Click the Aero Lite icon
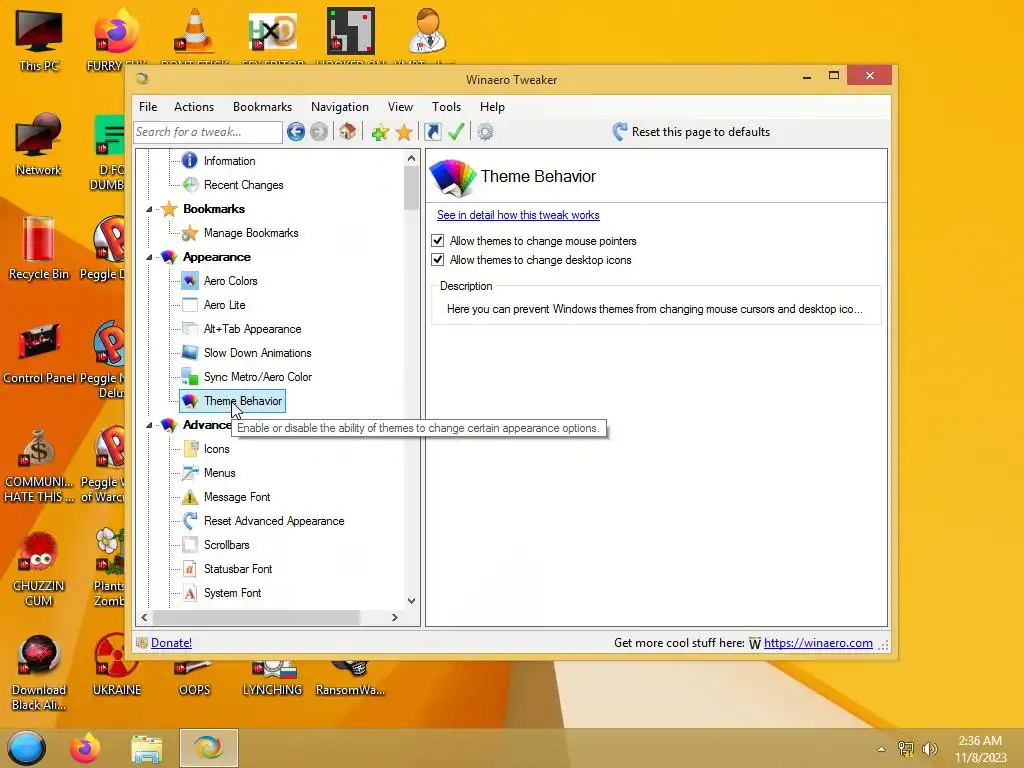1024x768 pixels. coord(190,305)
